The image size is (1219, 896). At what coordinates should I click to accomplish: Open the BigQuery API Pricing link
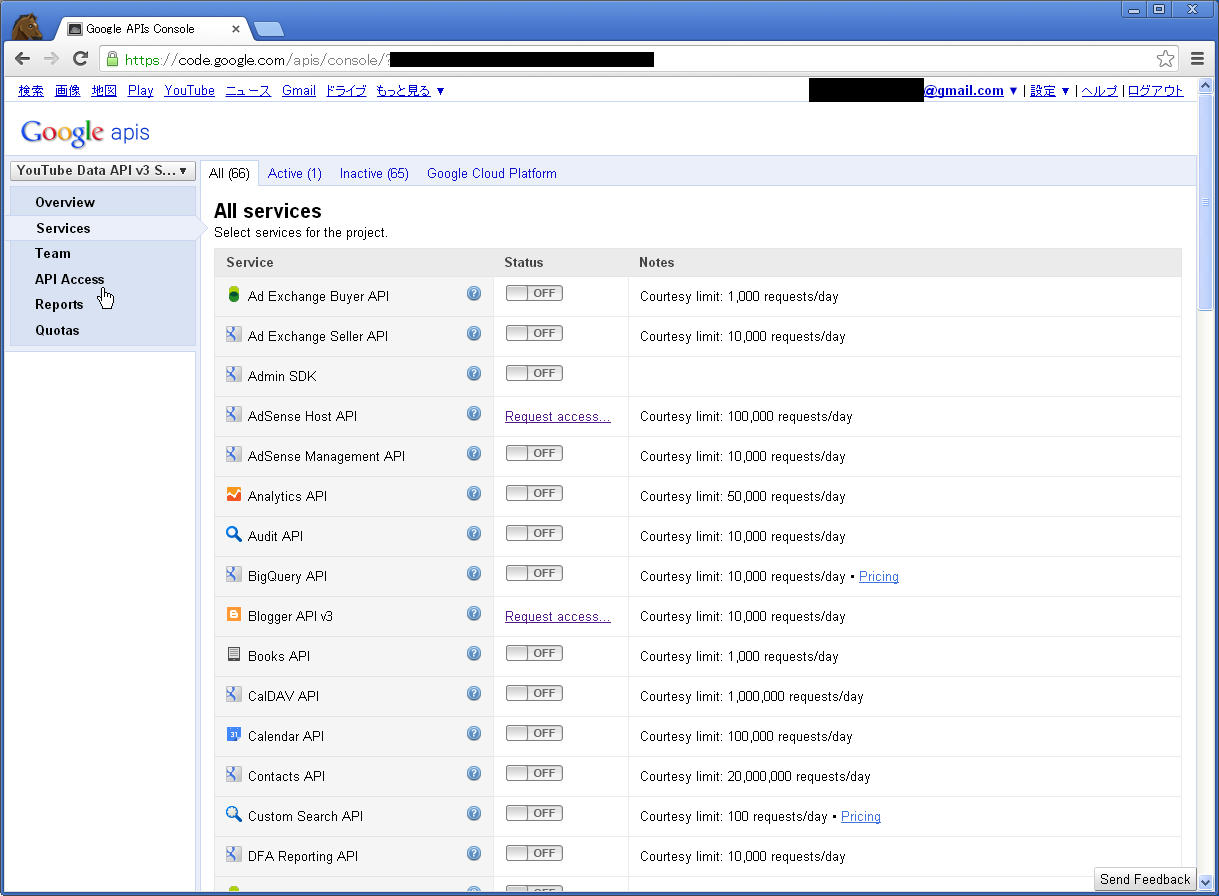(x=879, y=576)
